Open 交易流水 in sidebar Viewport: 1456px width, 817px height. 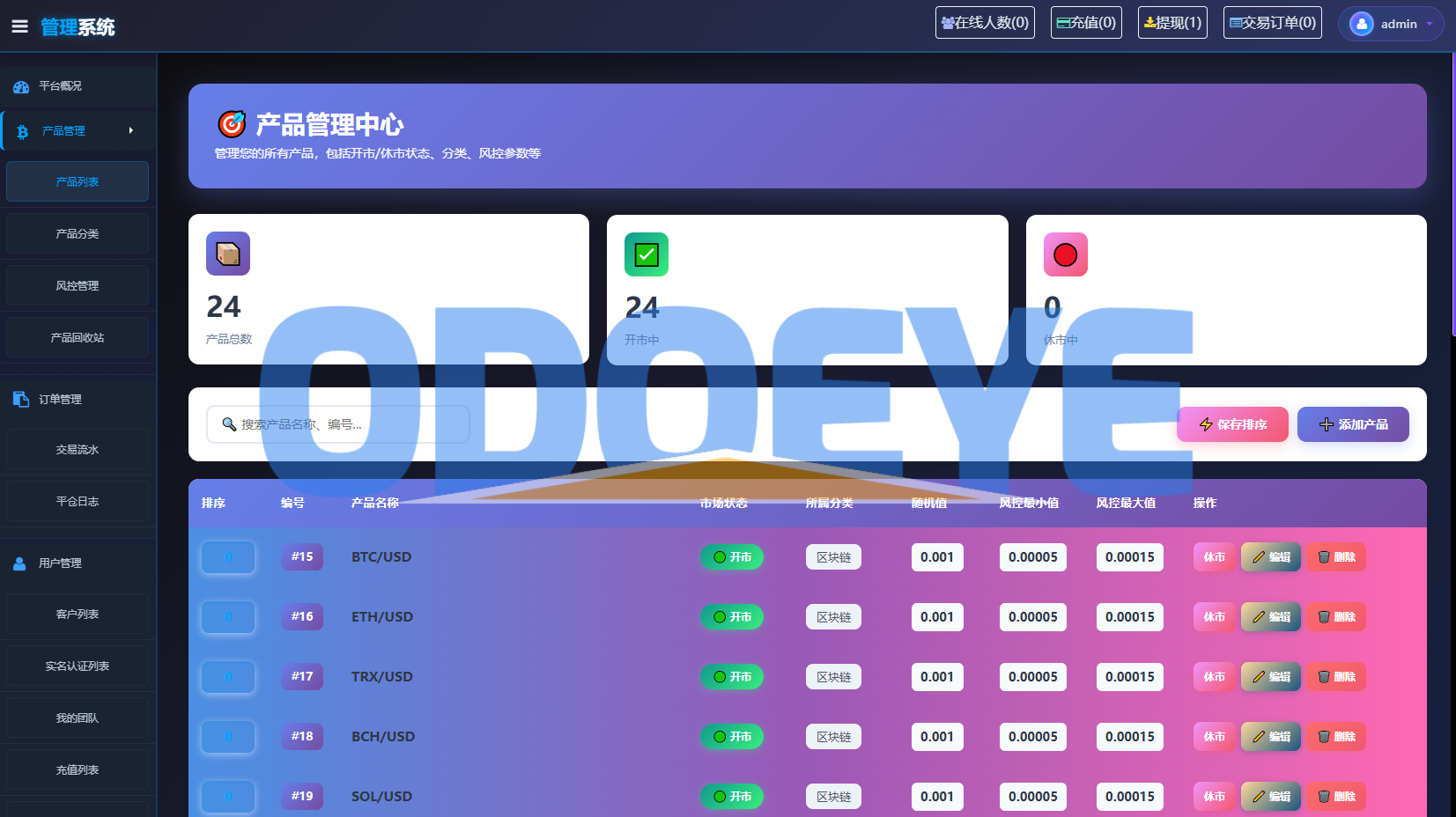click(x=78, y=449)
